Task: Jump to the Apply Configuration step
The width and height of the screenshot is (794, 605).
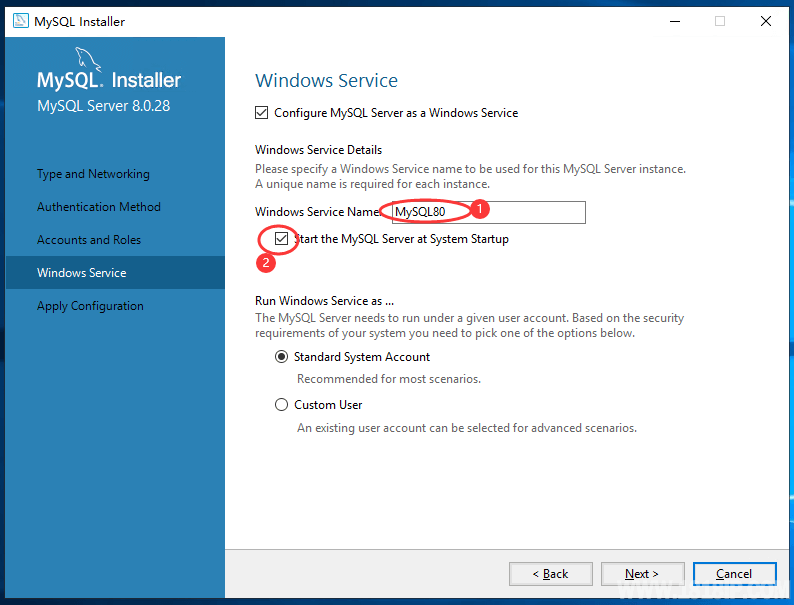Action: click(x=90, y=306)
